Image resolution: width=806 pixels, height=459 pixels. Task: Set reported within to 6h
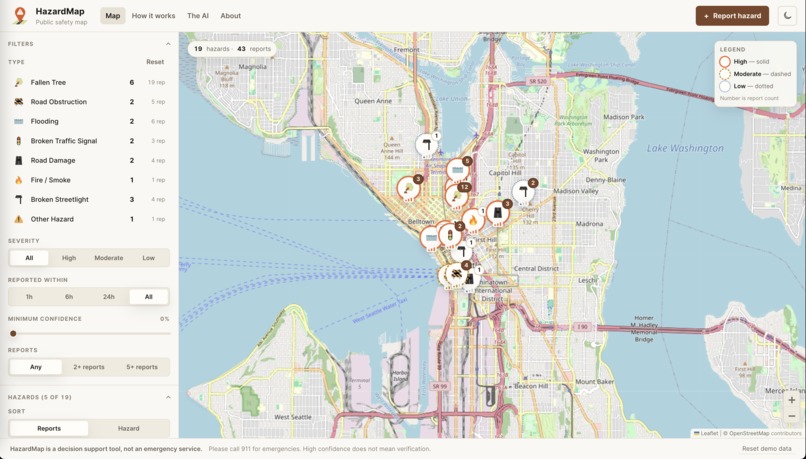coord(69,297)
